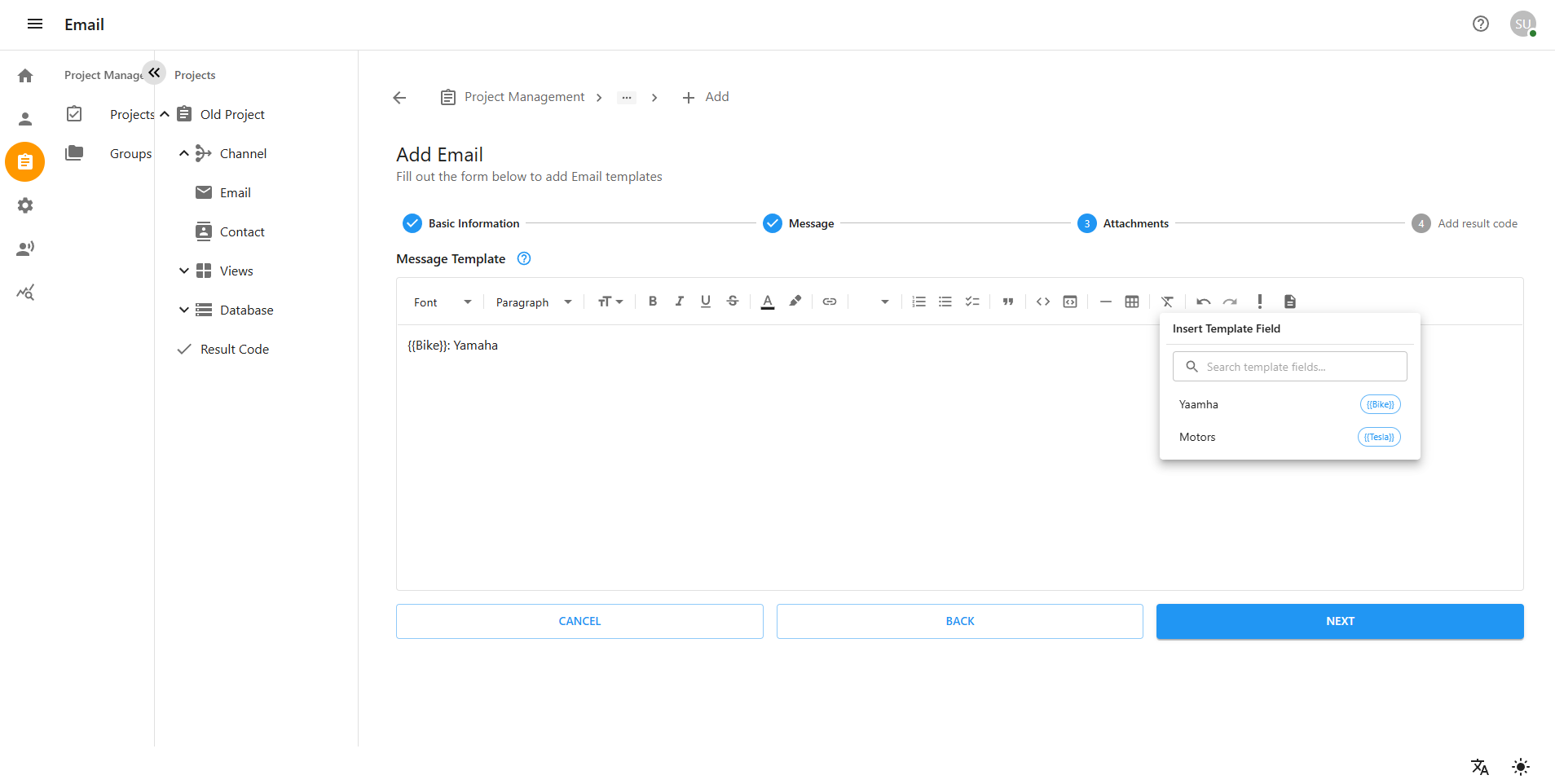Open the Paragraph style dropdown

click(x=534, y=302)
